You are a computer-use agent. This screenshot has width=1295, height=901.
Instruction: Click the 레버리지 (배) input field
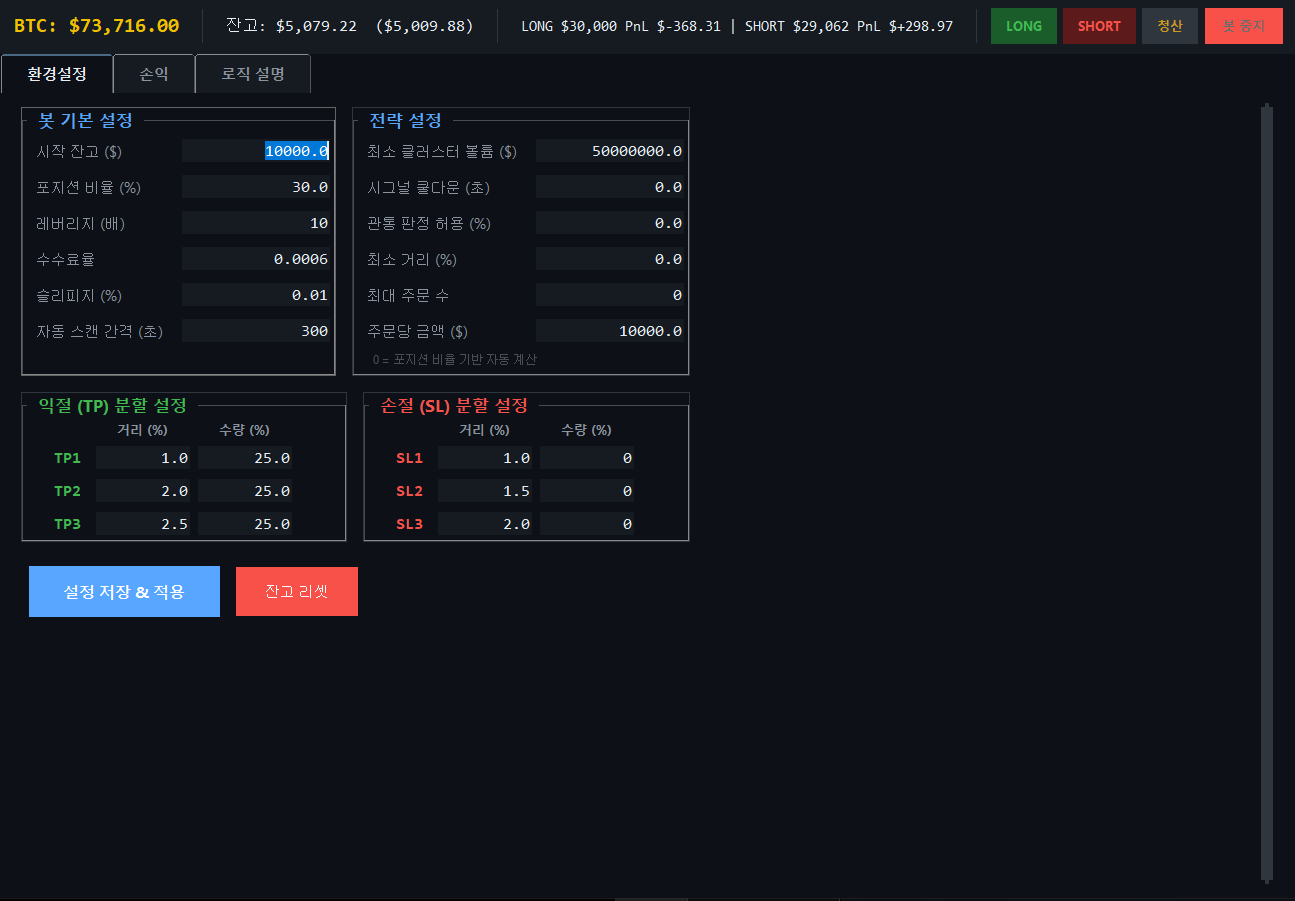point(256,223)
